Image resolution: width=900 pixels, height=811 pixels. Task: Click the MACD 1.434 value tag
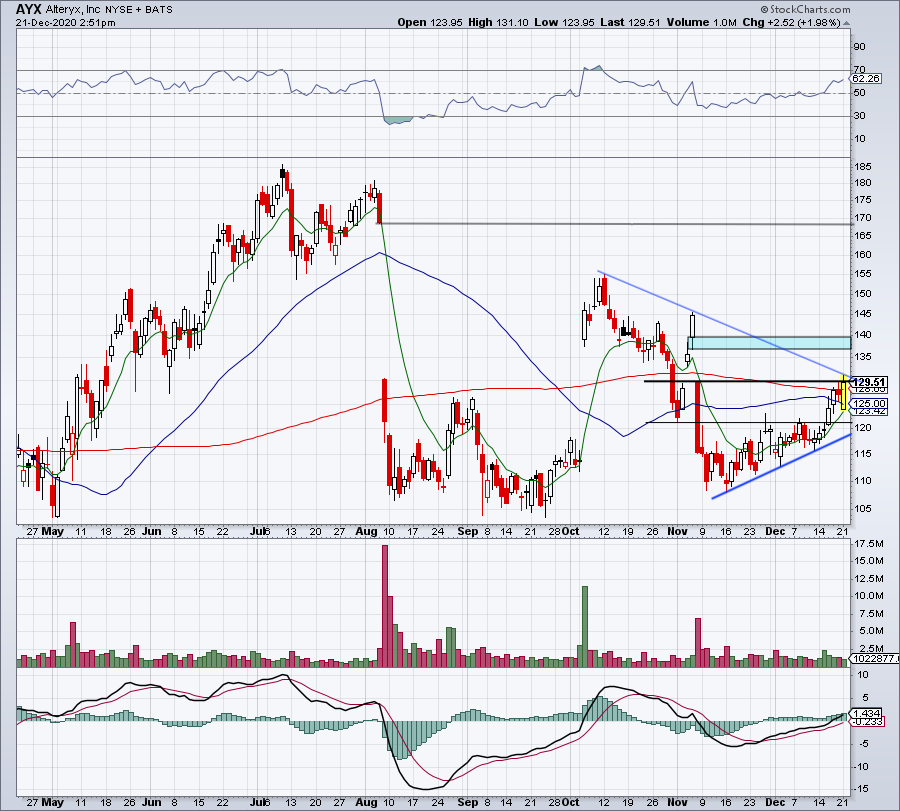click(867, 713)
